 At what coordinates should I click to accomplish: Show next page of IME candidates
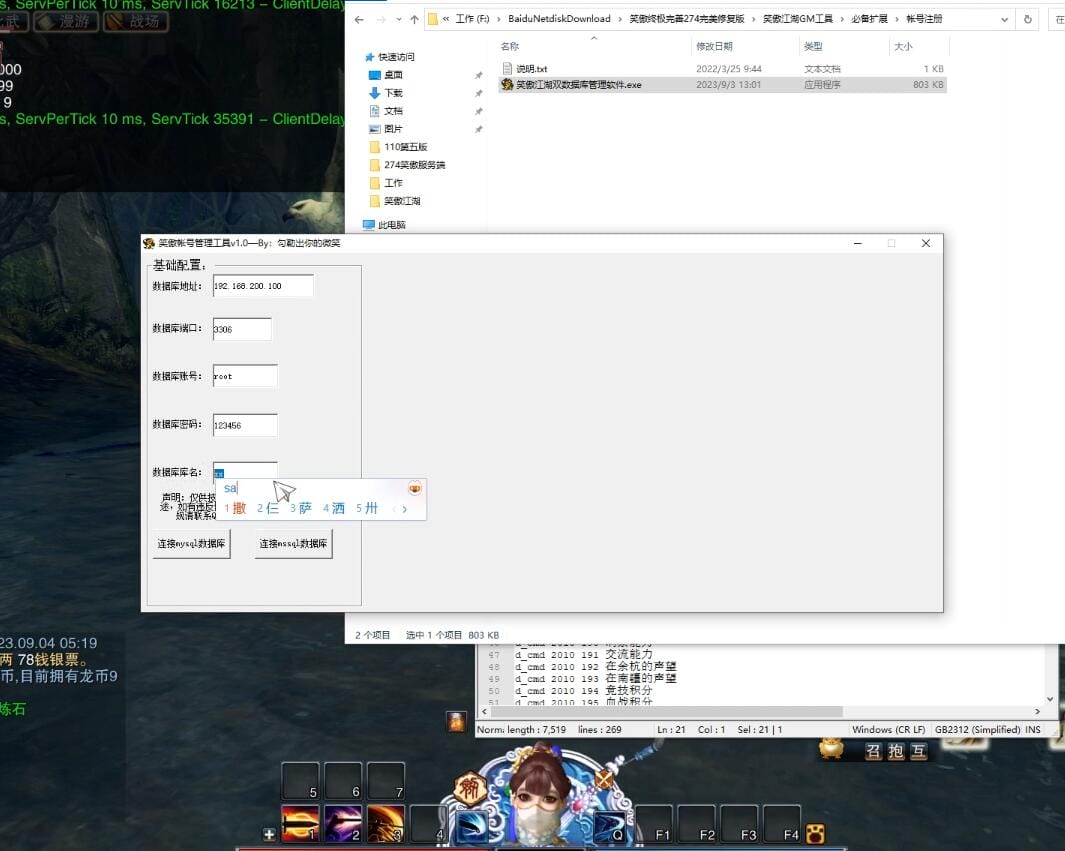tap(404, 509)
